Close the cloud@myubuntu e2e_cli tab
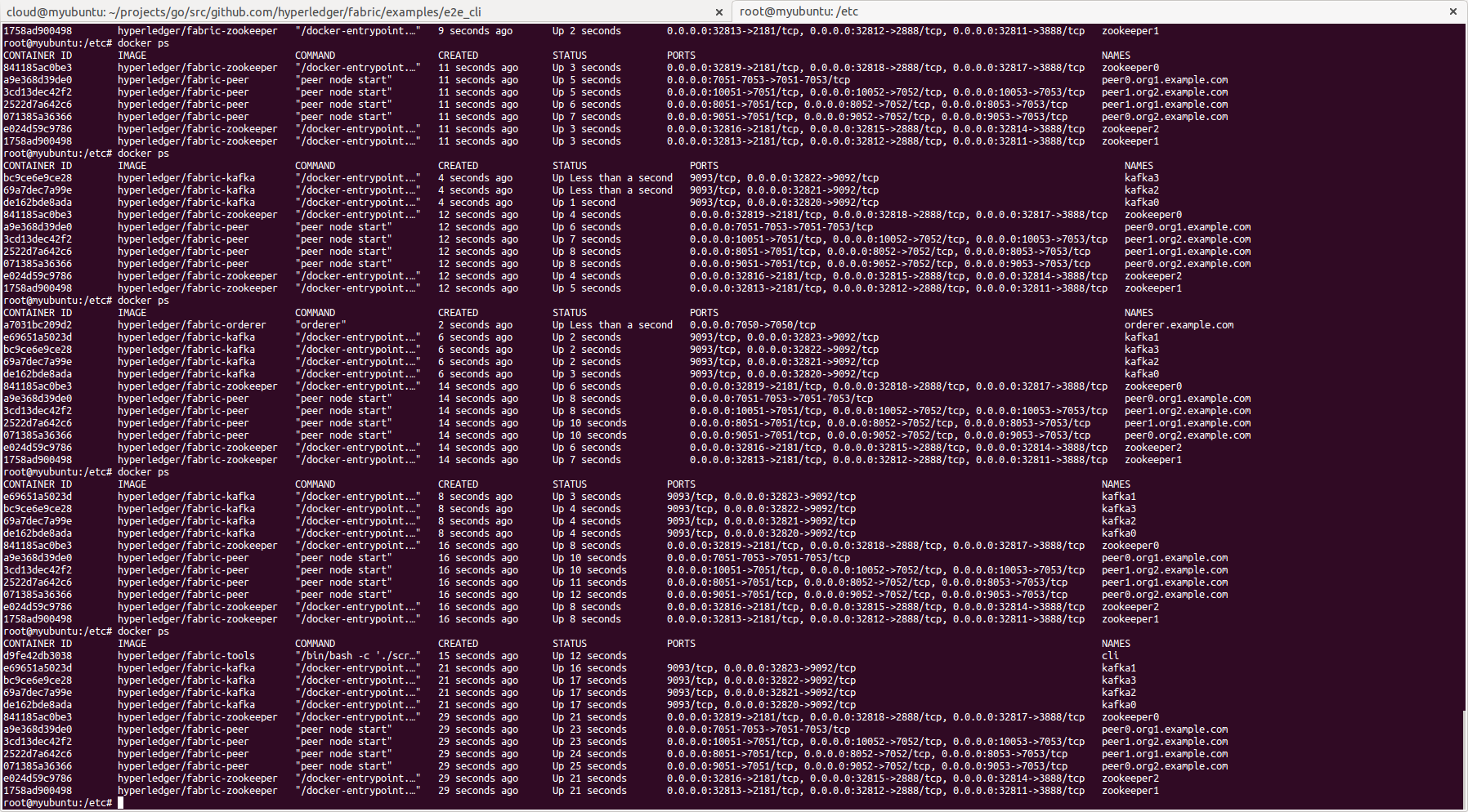The image size is (1468, 812). [x=718, y=12]
